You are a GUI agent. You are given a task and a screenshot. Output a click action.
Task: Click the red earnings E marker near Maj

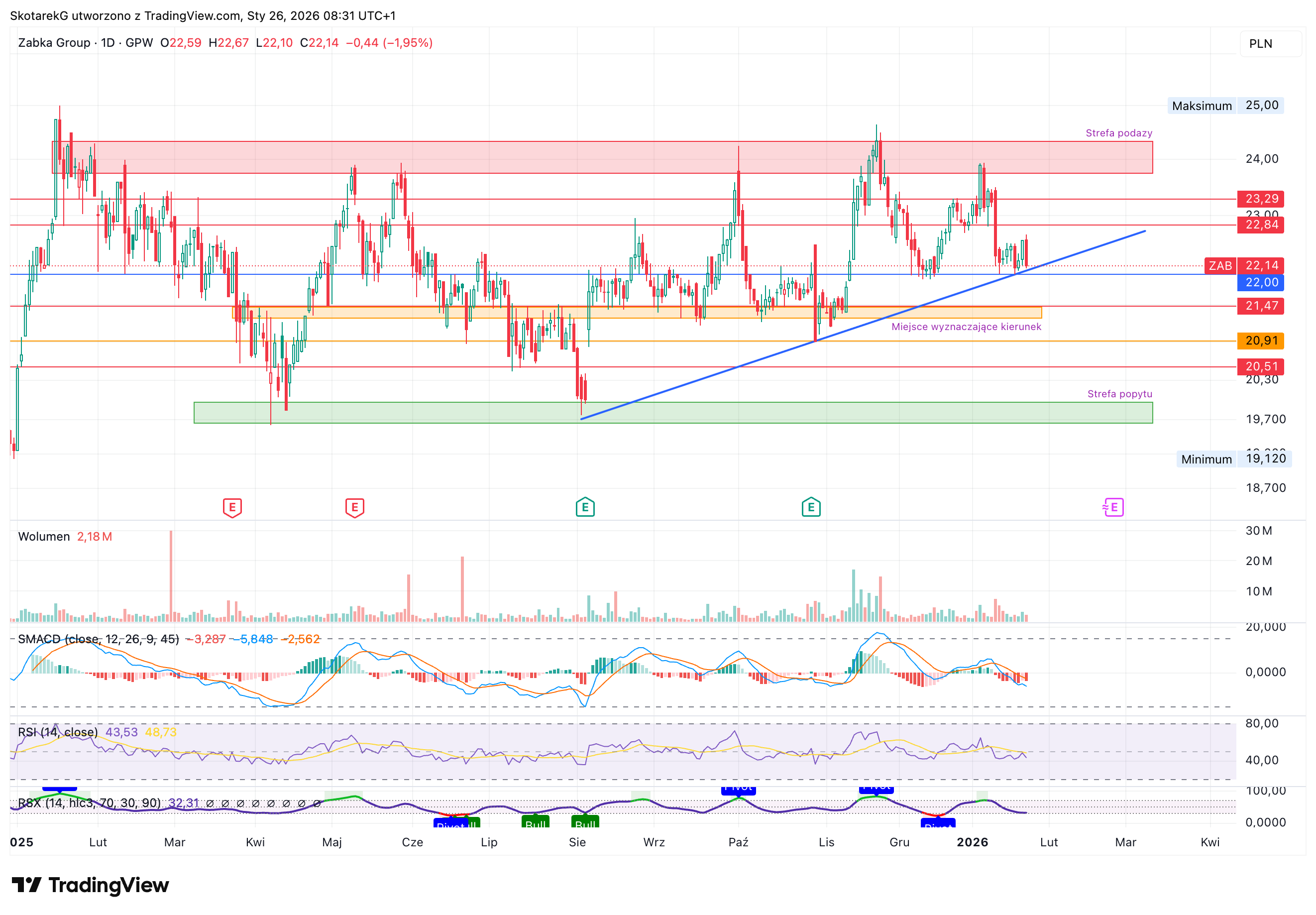tap(355, 507)
